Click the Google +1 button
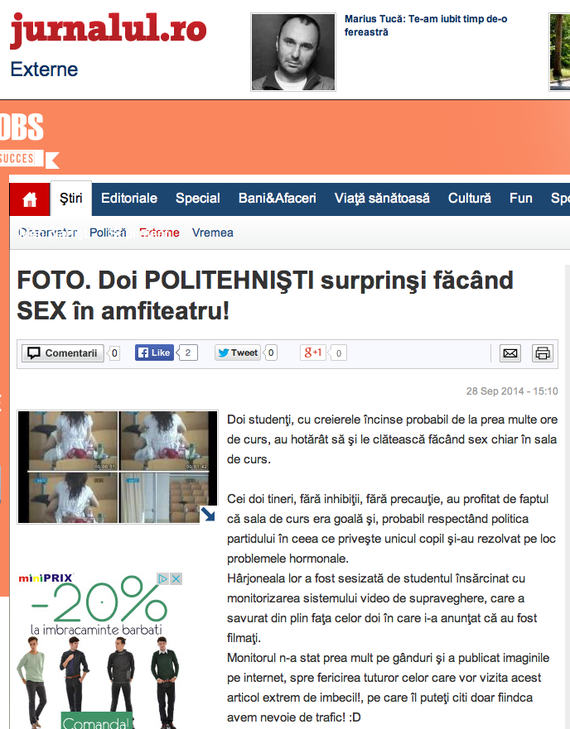Screen dimensions: 570x729 pyautogui.click(x=313, y=352)
